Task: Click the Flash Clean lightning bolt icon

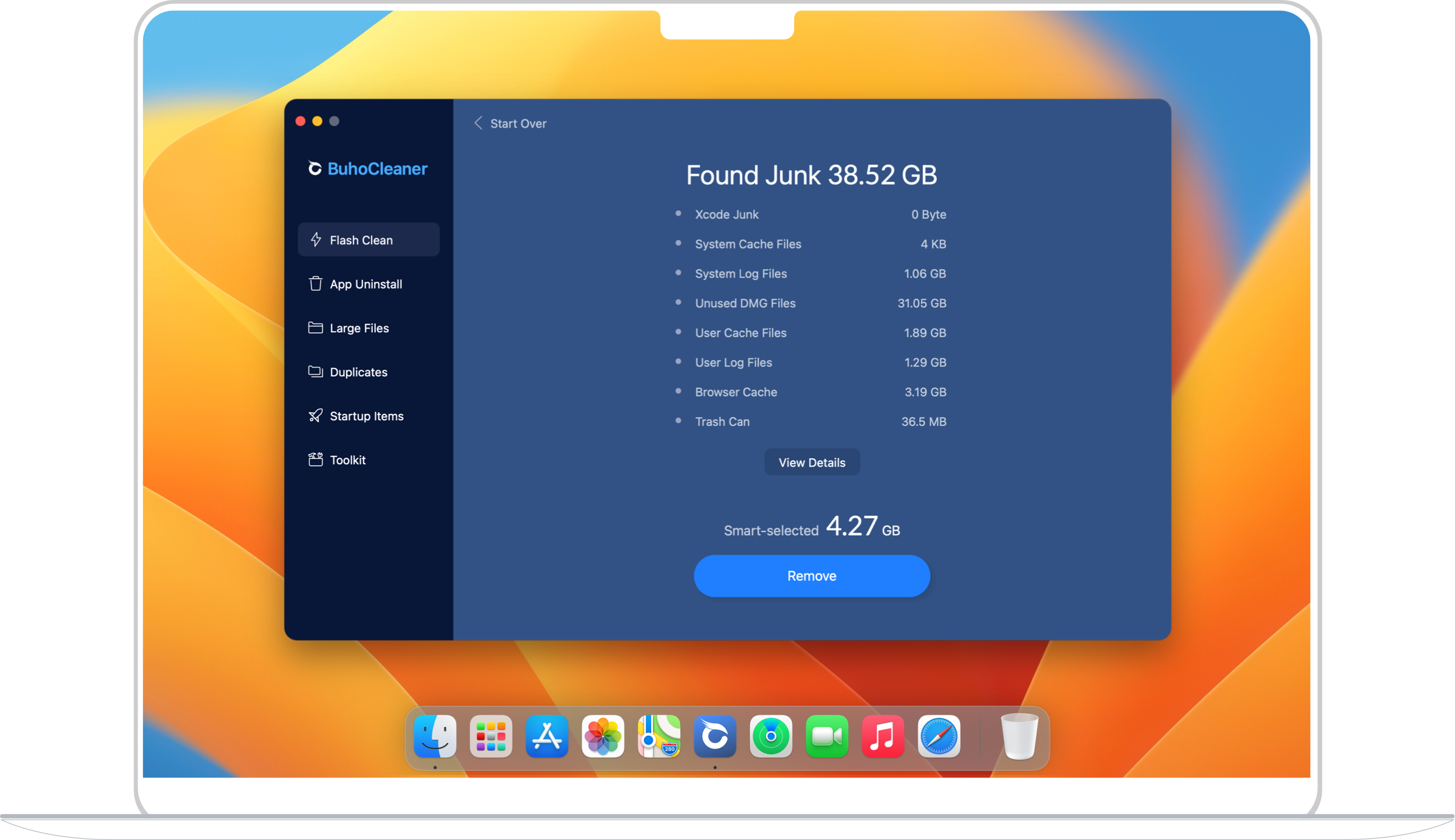Action: coord(316,239)
